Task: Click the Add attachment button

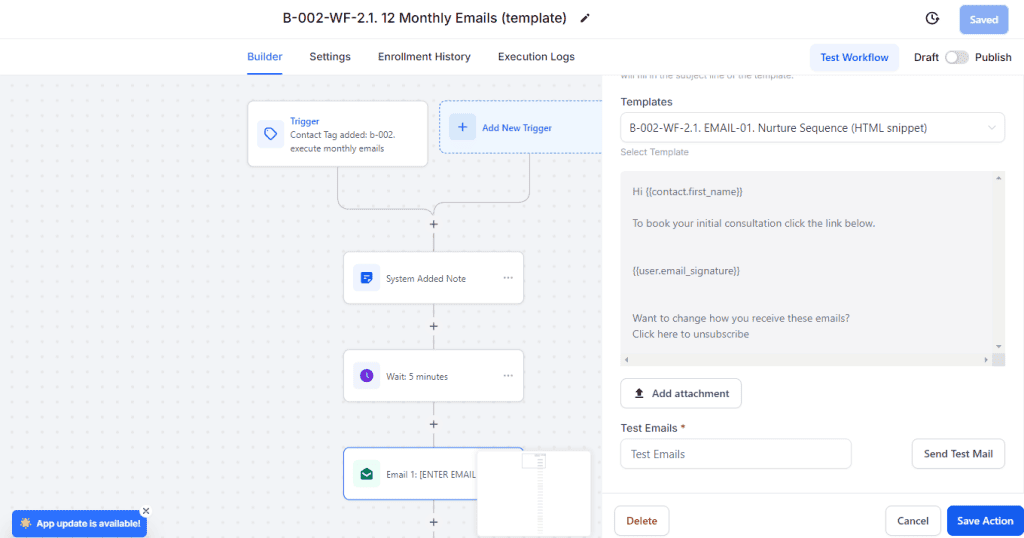Action: 680,393
